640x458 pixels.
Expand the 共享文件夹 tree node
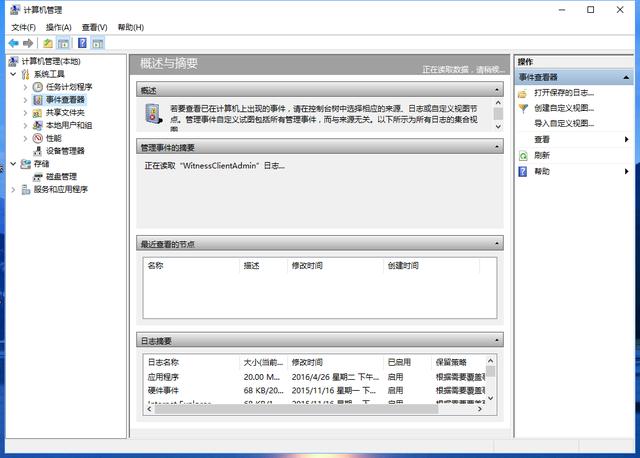pos(25,113)
